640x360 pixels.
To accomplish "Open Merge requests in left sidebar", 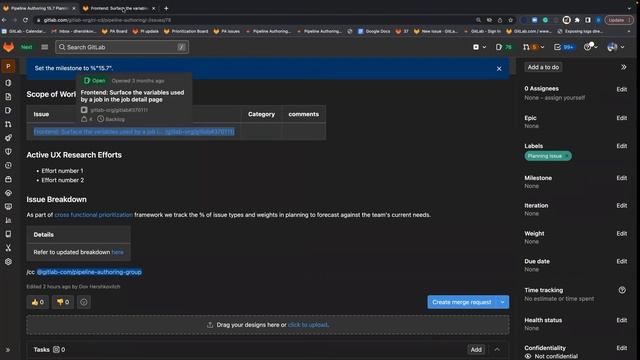I will coord(8,124).
